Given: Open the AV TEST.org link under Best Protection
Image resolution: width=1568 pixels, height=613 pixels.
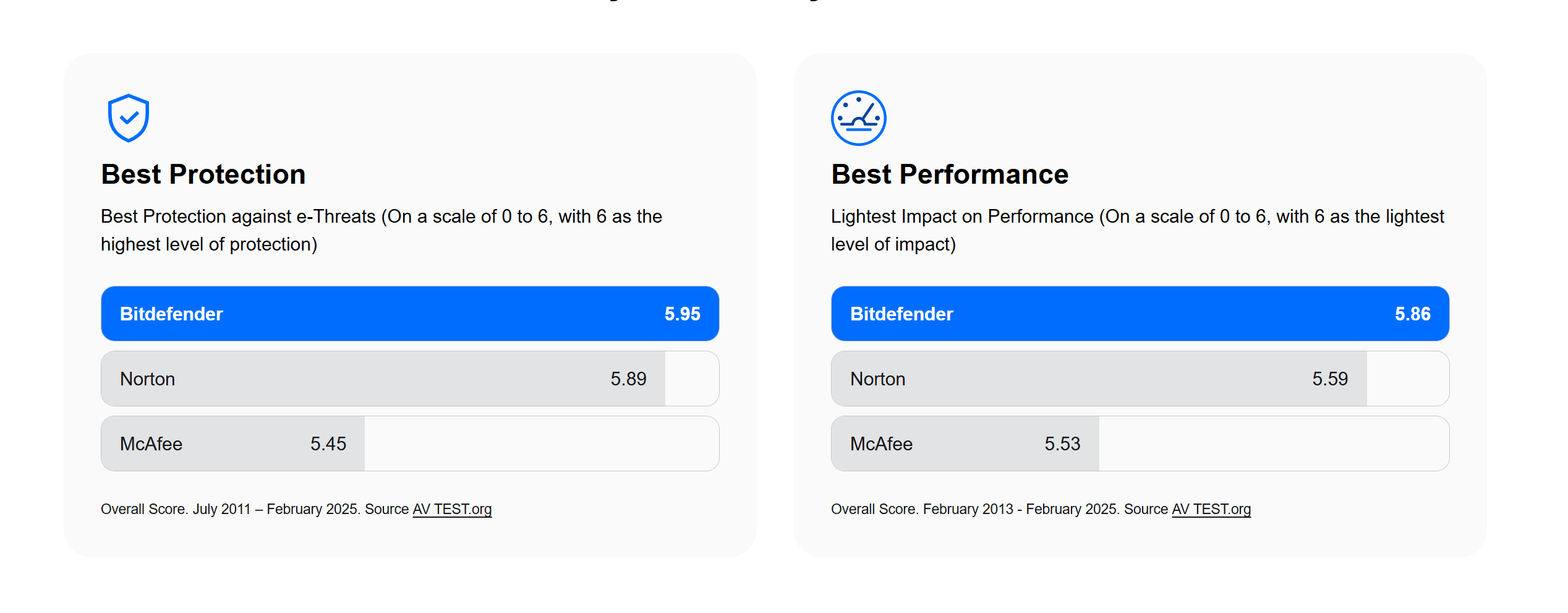Looking at the screenshot, I should pyautogui.click(x=452, y=509).
